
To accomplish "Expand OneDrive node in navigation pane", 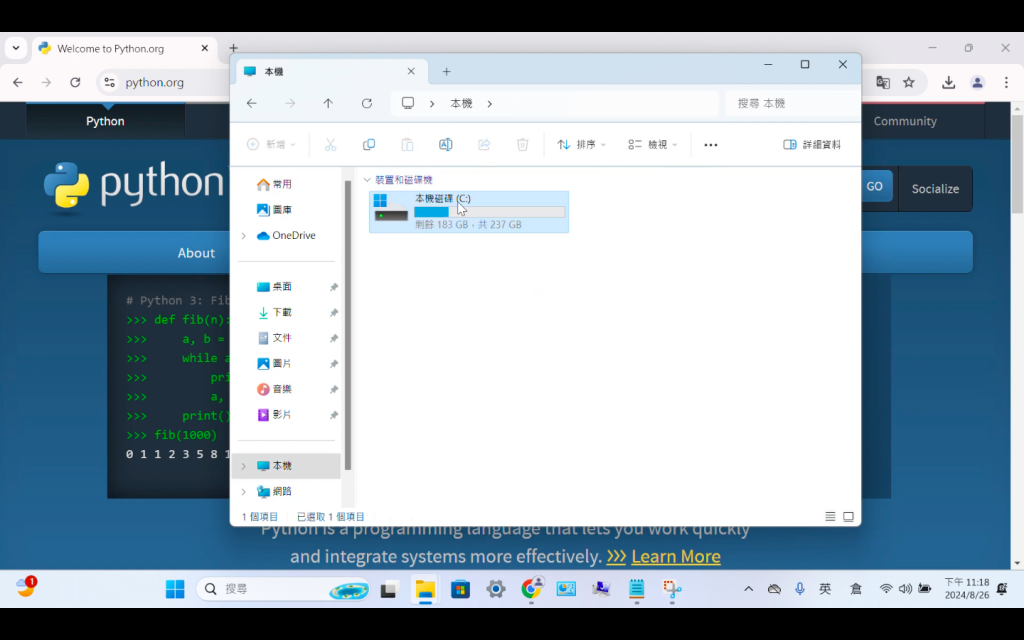I will coord(244,236).
